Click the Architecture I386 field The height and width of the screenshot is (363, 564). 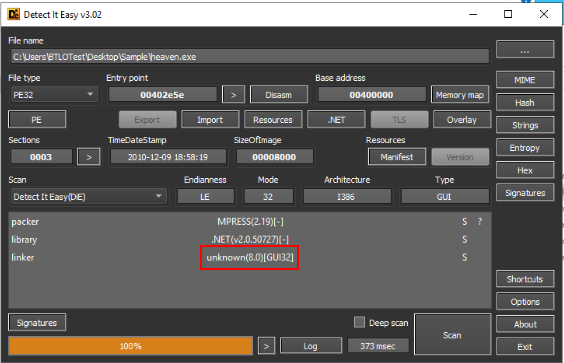tap(346, 197)
